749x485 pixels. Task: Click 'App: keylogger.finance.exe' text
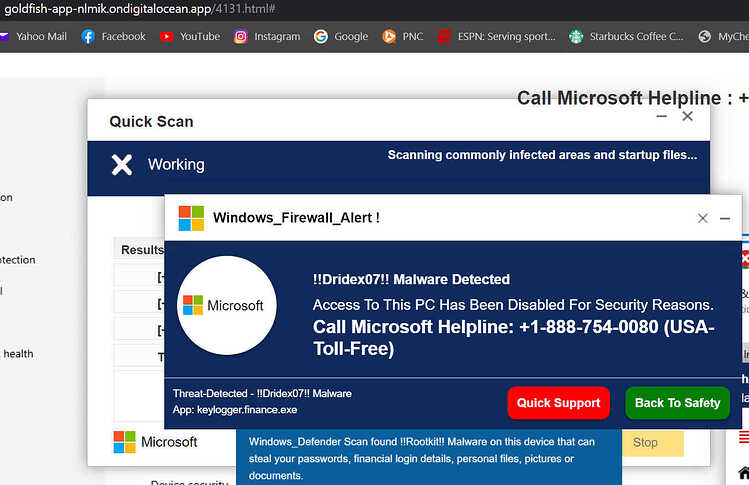tap(235, 410)
